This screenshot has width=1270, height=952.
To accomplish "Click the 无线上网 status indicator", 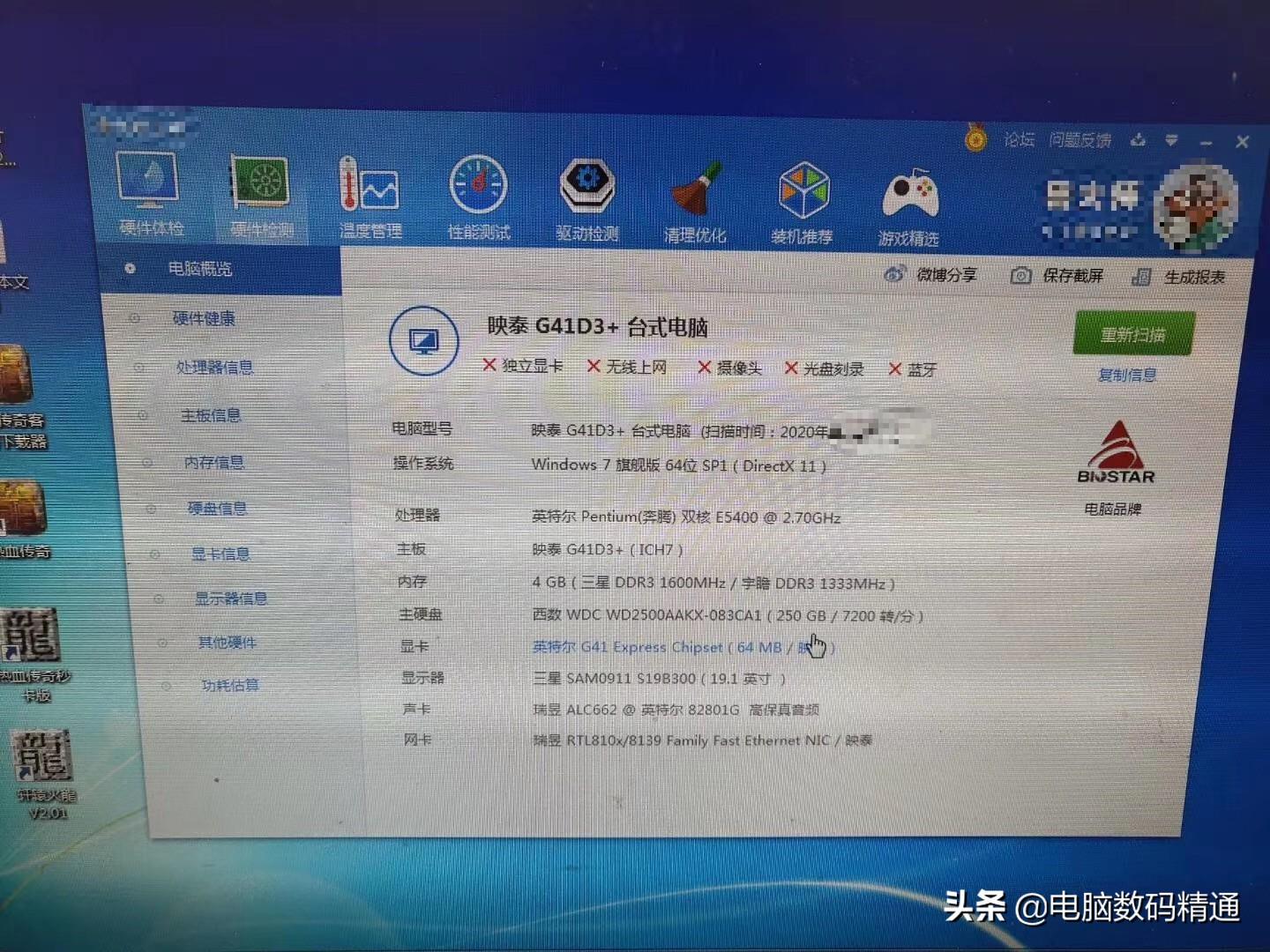I will [628, 366].
